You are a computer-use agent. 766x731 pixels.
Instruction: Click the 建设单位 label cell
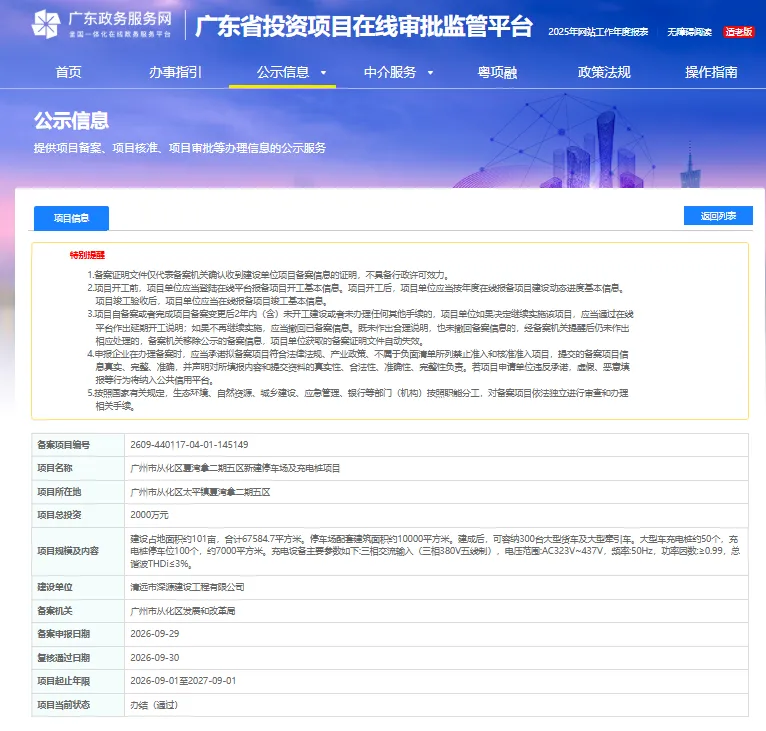click(x=78, y=587)
